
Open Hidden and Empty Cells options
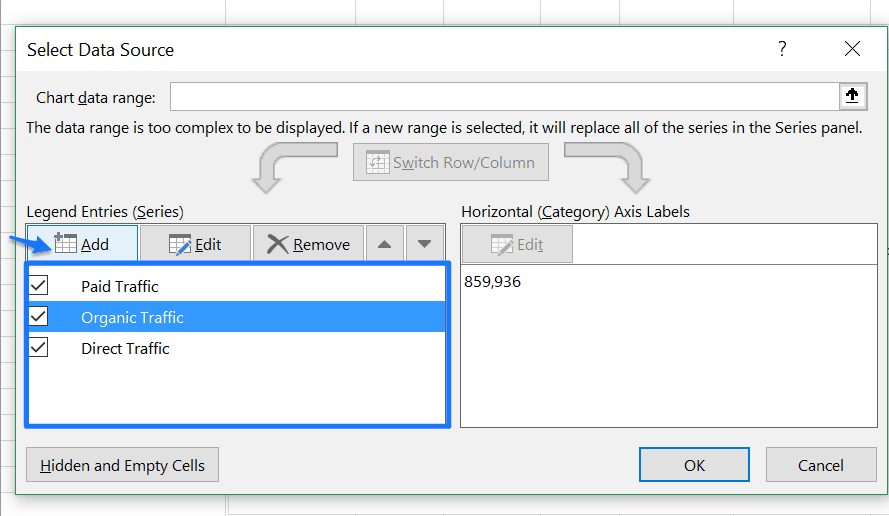122,465
